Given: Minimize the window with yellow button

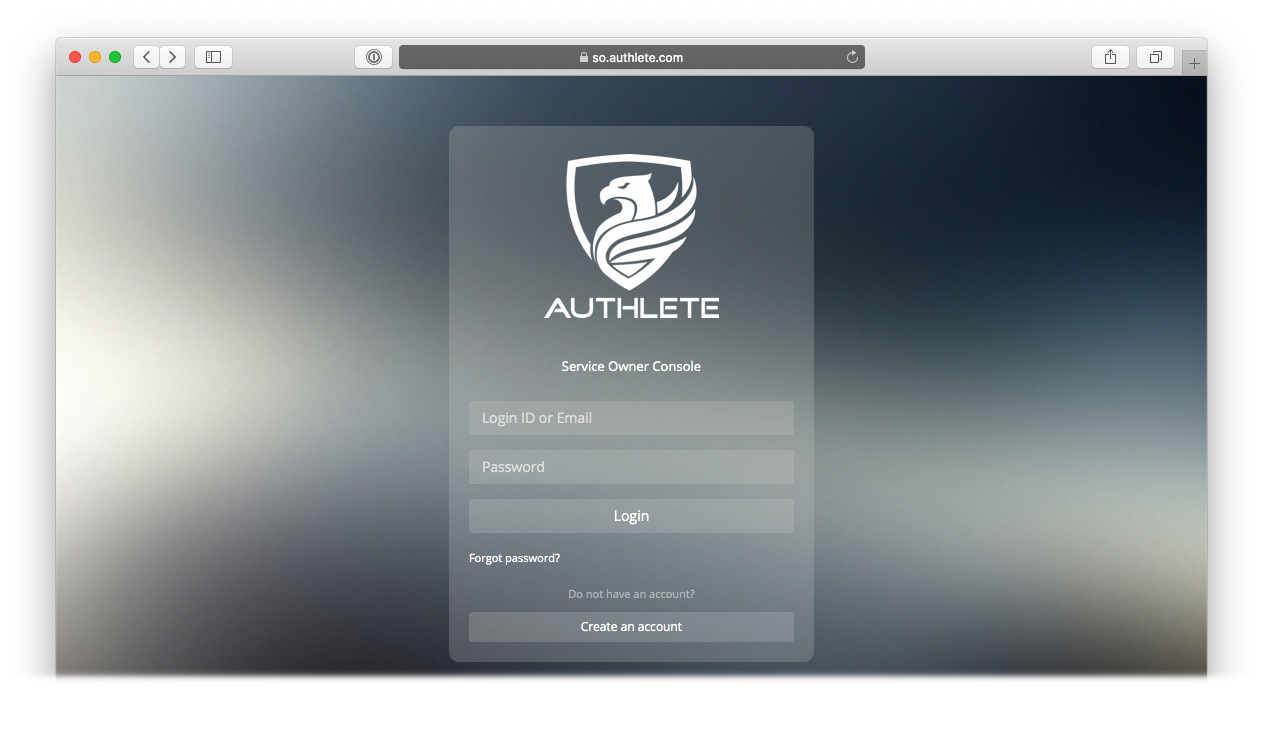Looking at the screenshot, I should tap(95, 57).
